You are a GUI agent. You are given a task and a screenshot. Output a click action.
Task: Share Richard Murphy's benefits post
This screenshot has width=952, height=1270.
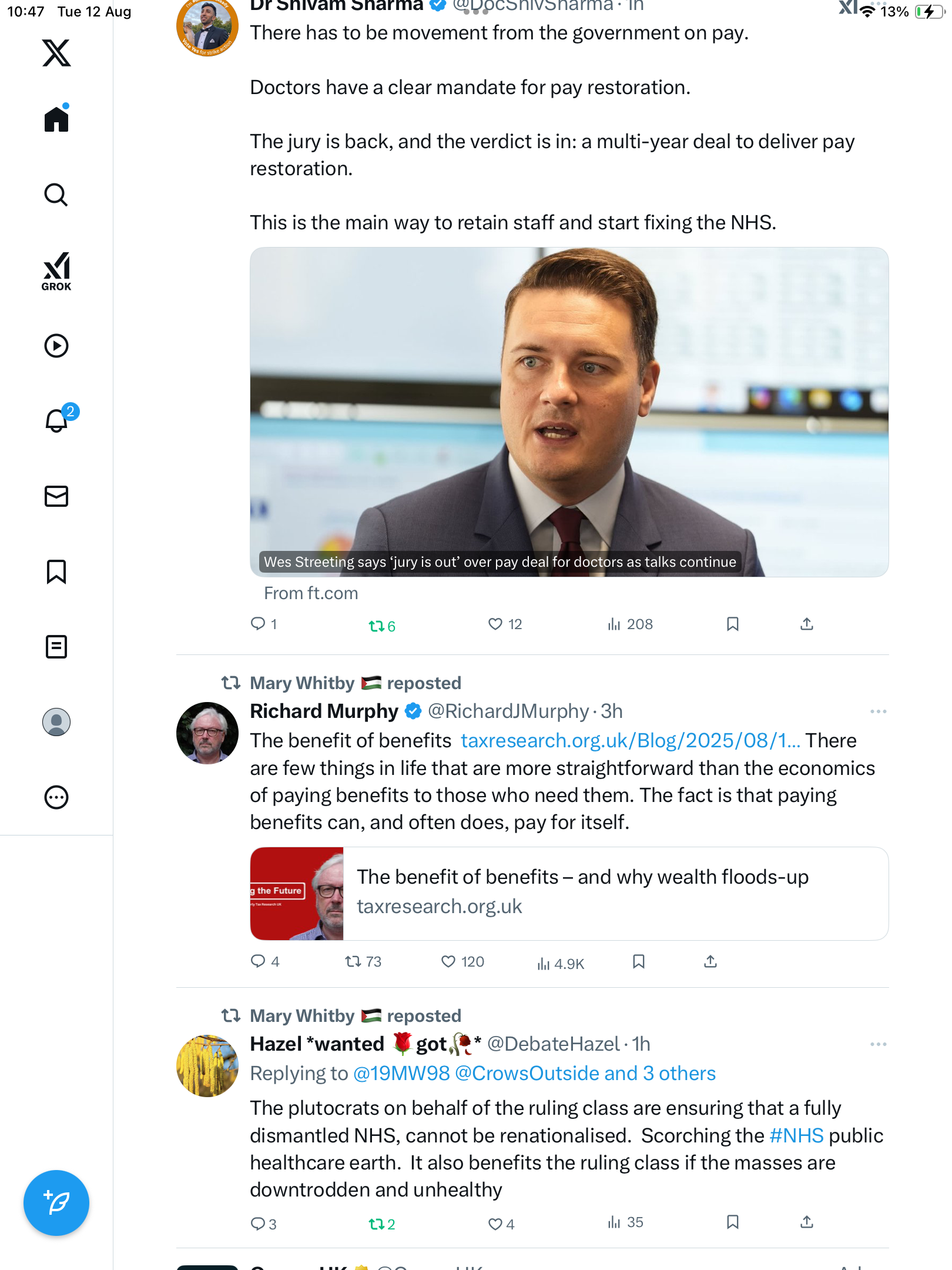(710, 961)
